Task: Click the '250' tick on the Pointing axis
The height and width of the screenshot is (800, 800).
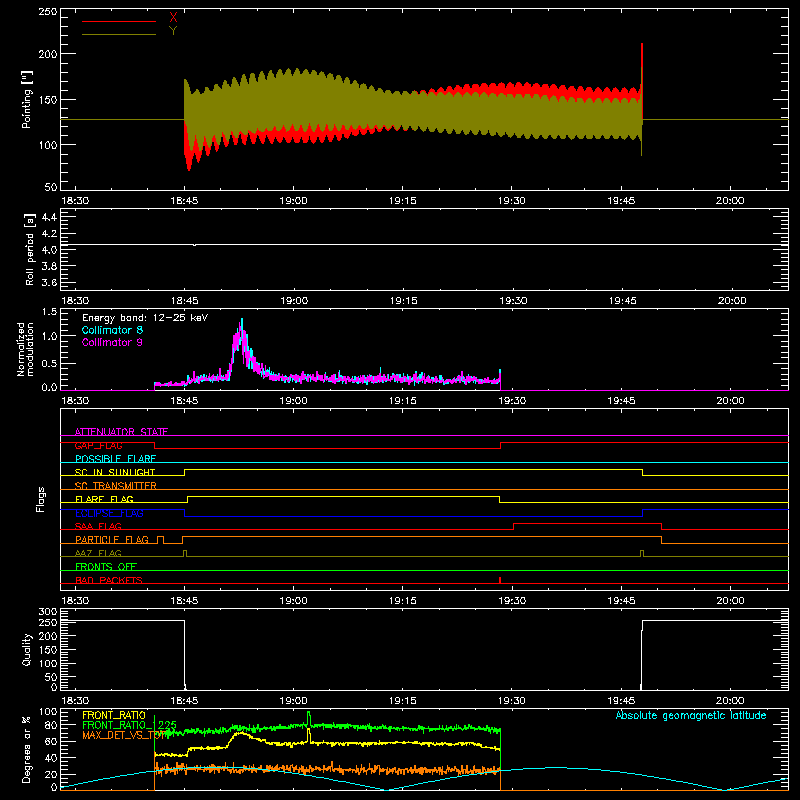Action: (47, 12)
